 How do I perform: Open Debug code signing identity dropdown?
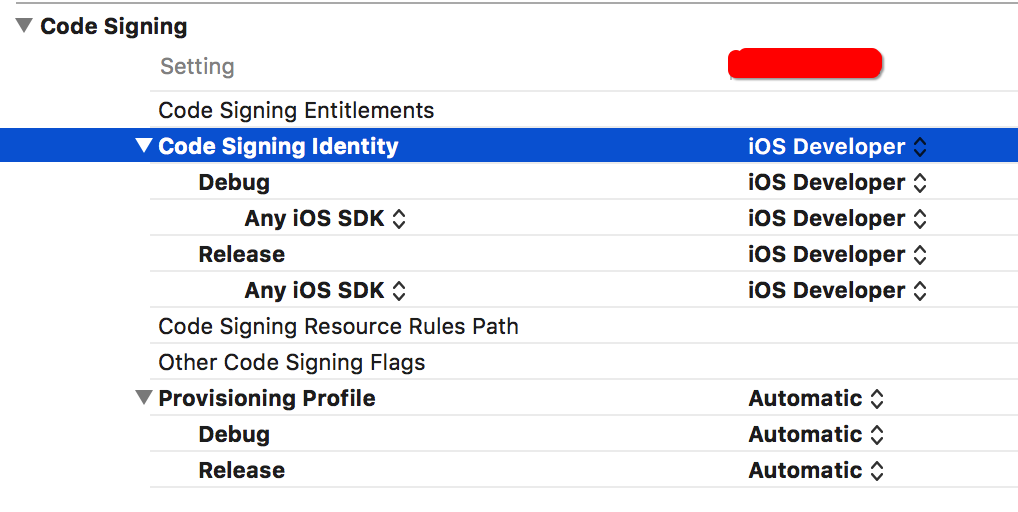837,182
